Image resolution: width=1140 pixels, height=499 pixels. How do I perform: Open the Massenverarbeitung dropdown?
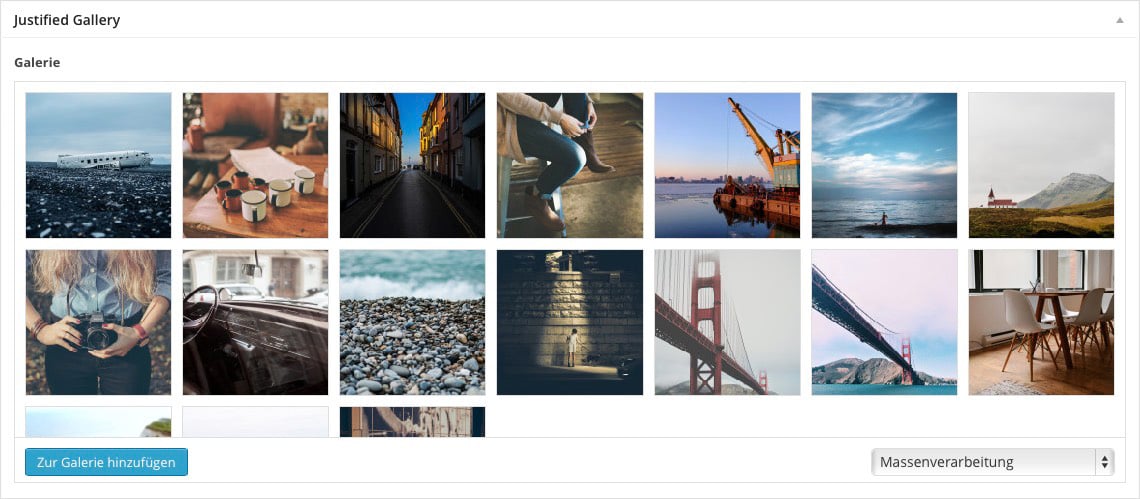pos(992,462)
